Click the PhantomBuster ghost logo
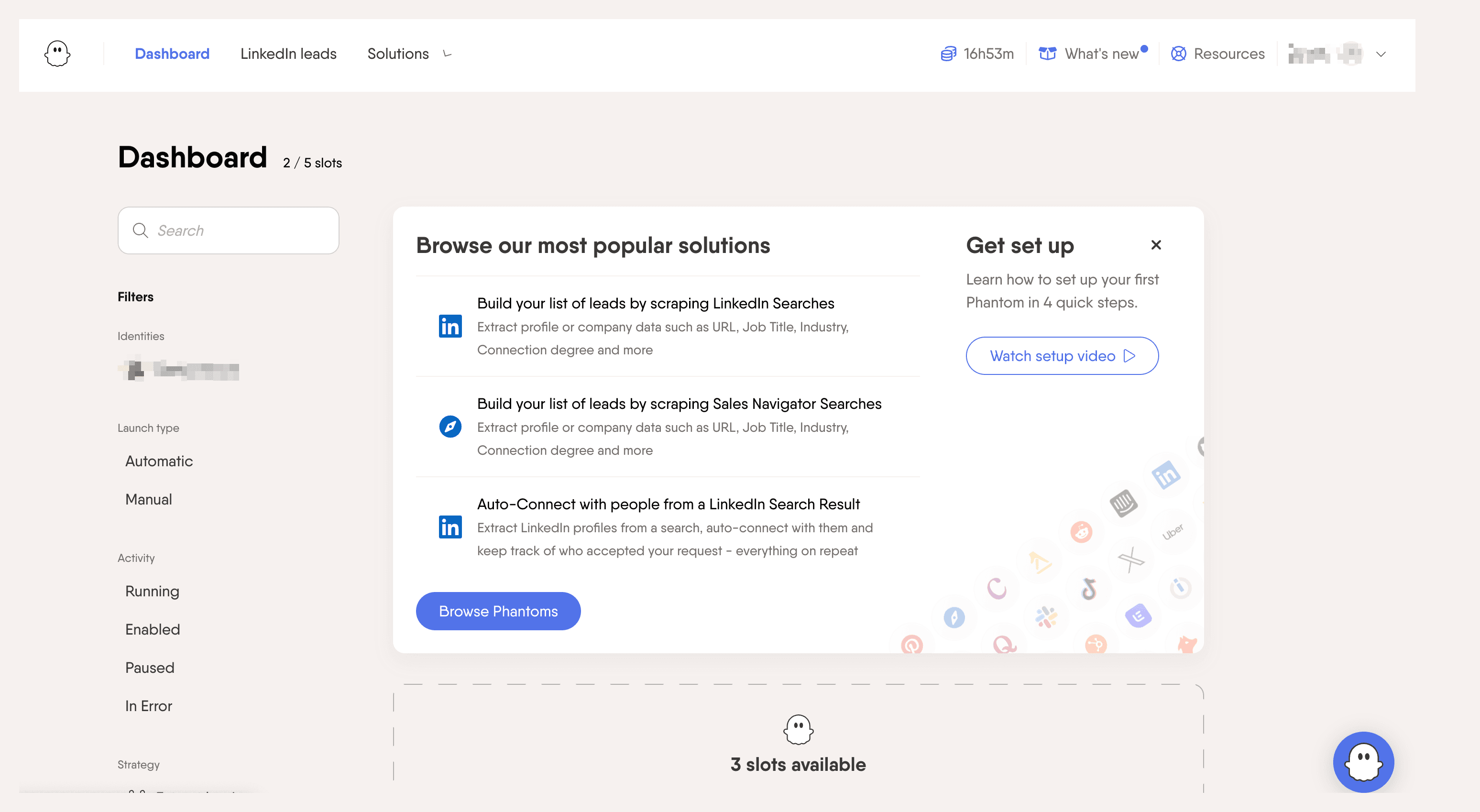 (x=57, y=54)
